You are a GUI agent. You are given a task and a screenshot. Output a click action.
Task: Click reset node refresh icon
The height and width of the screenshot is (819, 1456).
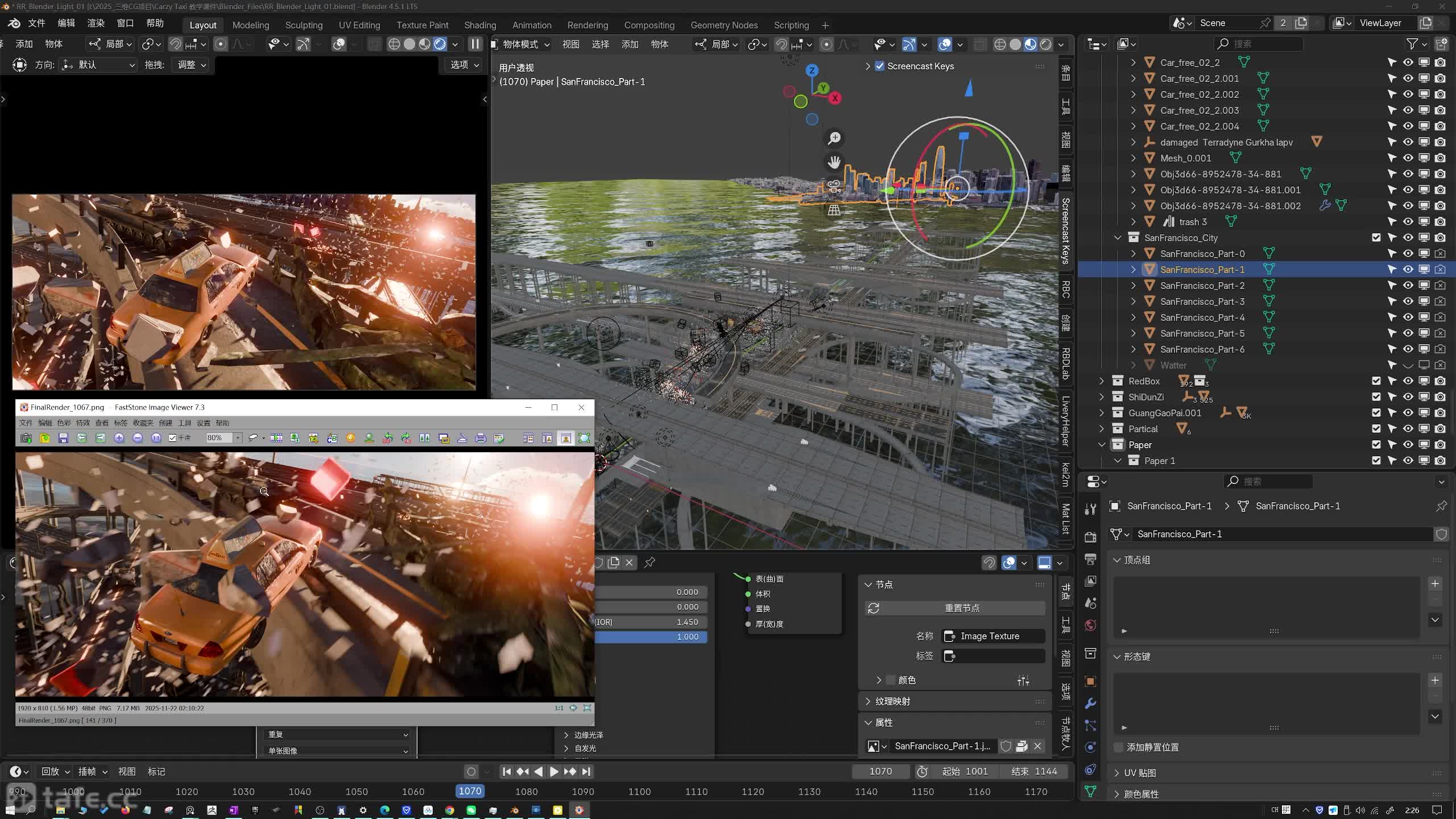point(874,608)
